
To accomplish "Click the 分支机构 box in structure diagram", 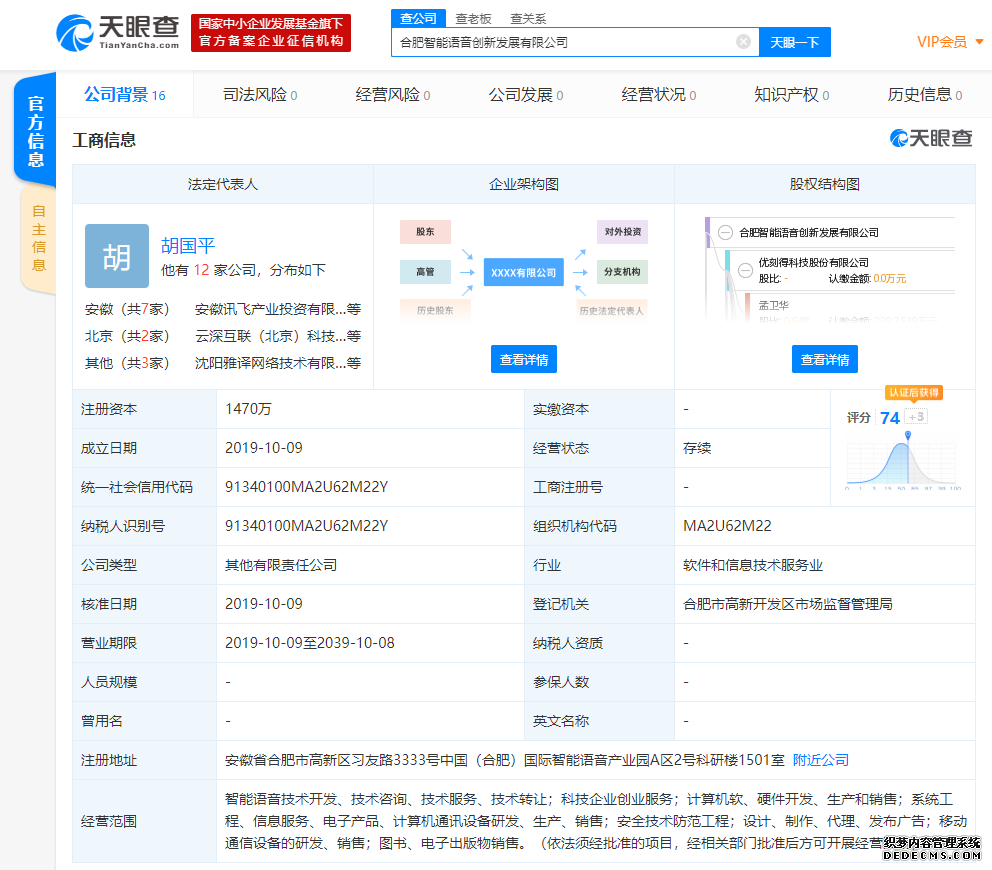I will point(623,271).
